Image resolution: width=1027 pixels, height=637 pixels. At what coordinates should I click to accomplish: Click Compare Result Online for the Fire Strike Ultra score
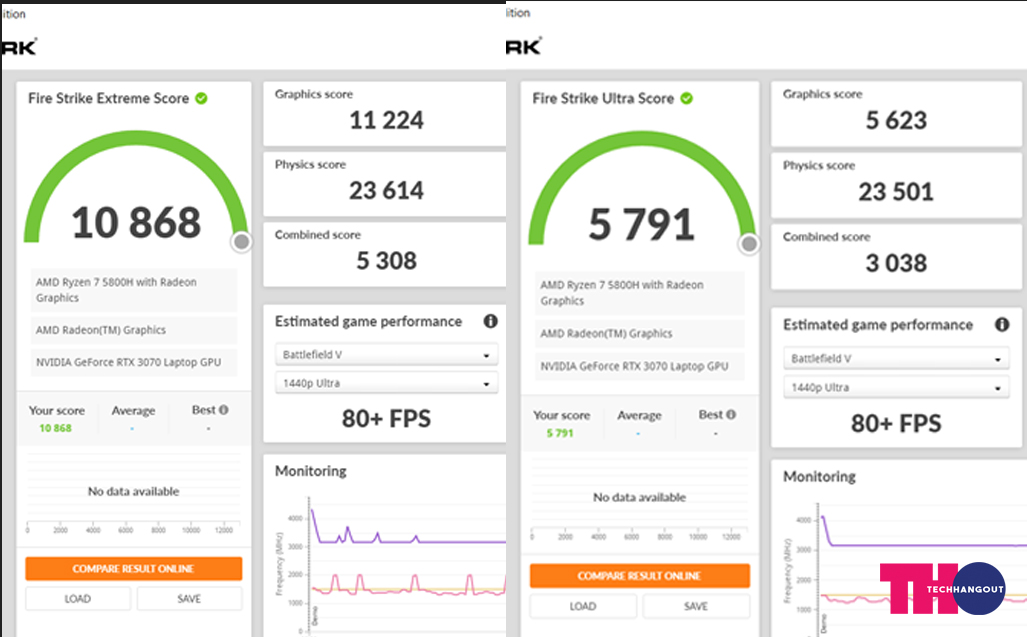pos(639,575)
